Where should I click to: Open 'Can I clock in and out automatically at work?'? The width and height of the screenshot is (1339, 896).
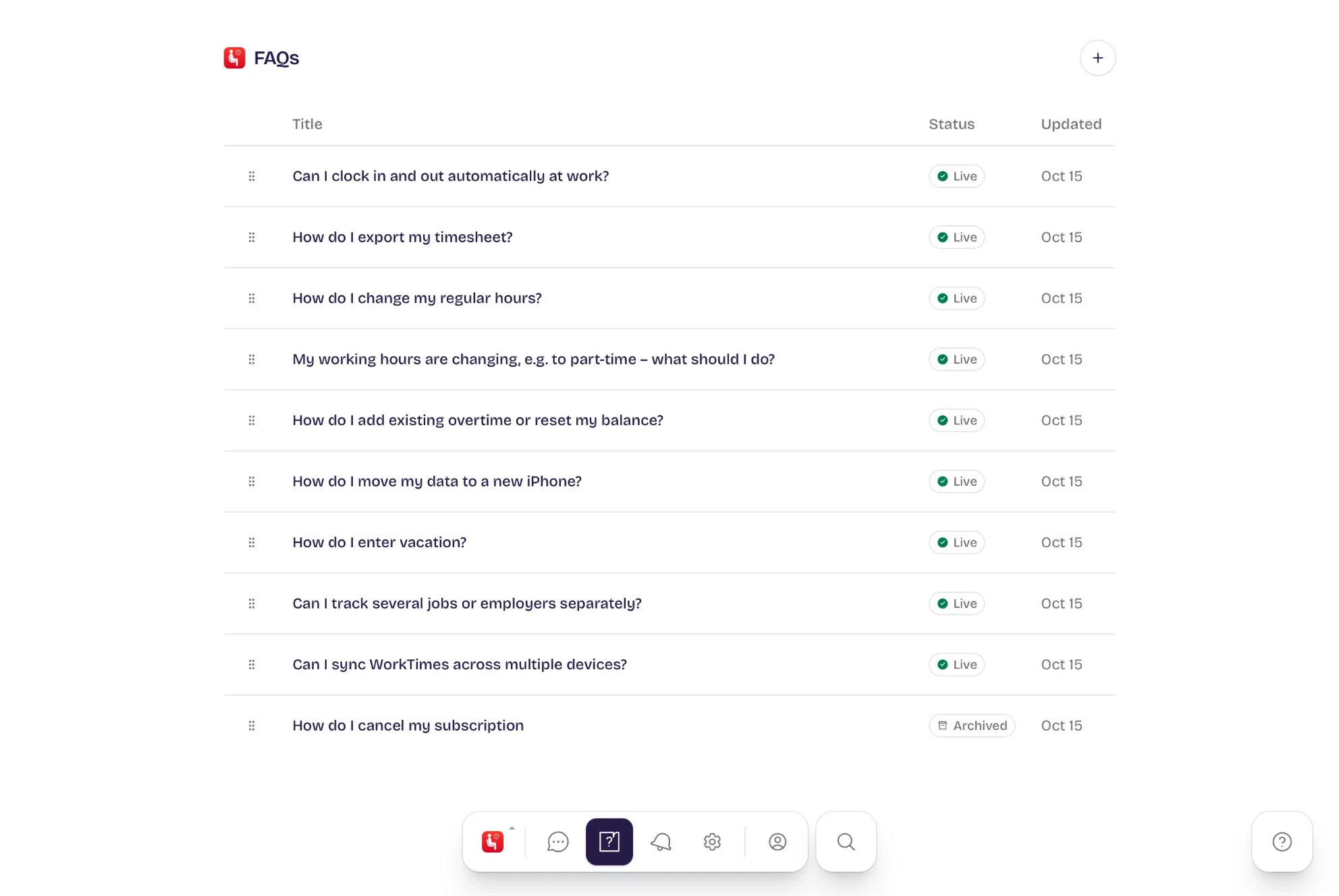click(x=450, y=176)
